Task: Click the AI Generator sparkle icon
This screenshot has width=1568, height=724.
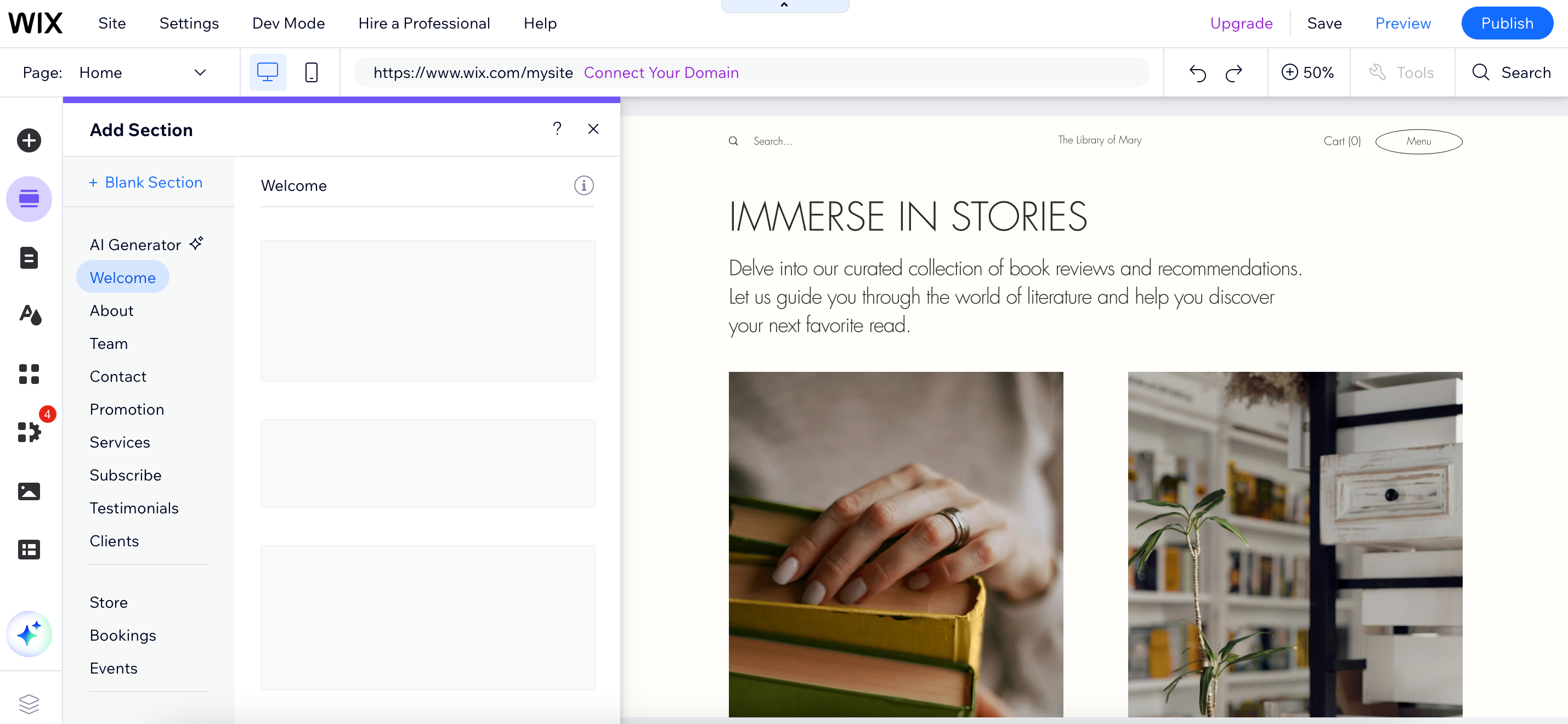Action: [x=196, y=244]
